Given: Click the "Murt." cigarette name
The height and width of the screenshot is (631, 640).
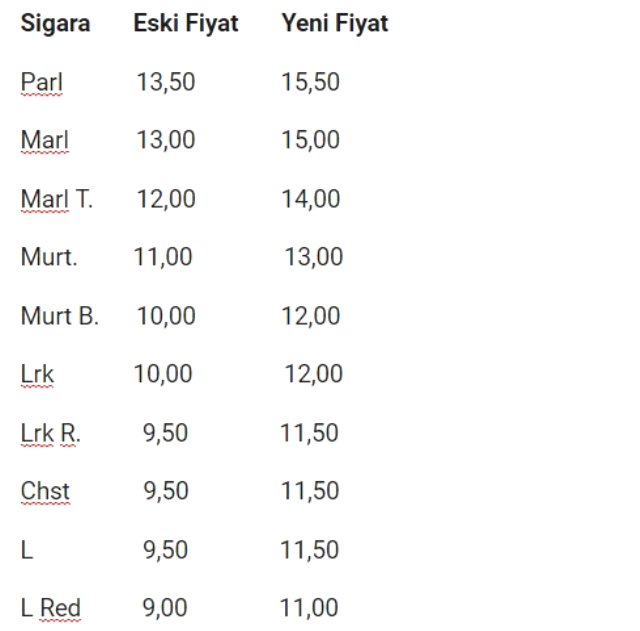Looking at the screenshot, I should (x=49, y=257).
